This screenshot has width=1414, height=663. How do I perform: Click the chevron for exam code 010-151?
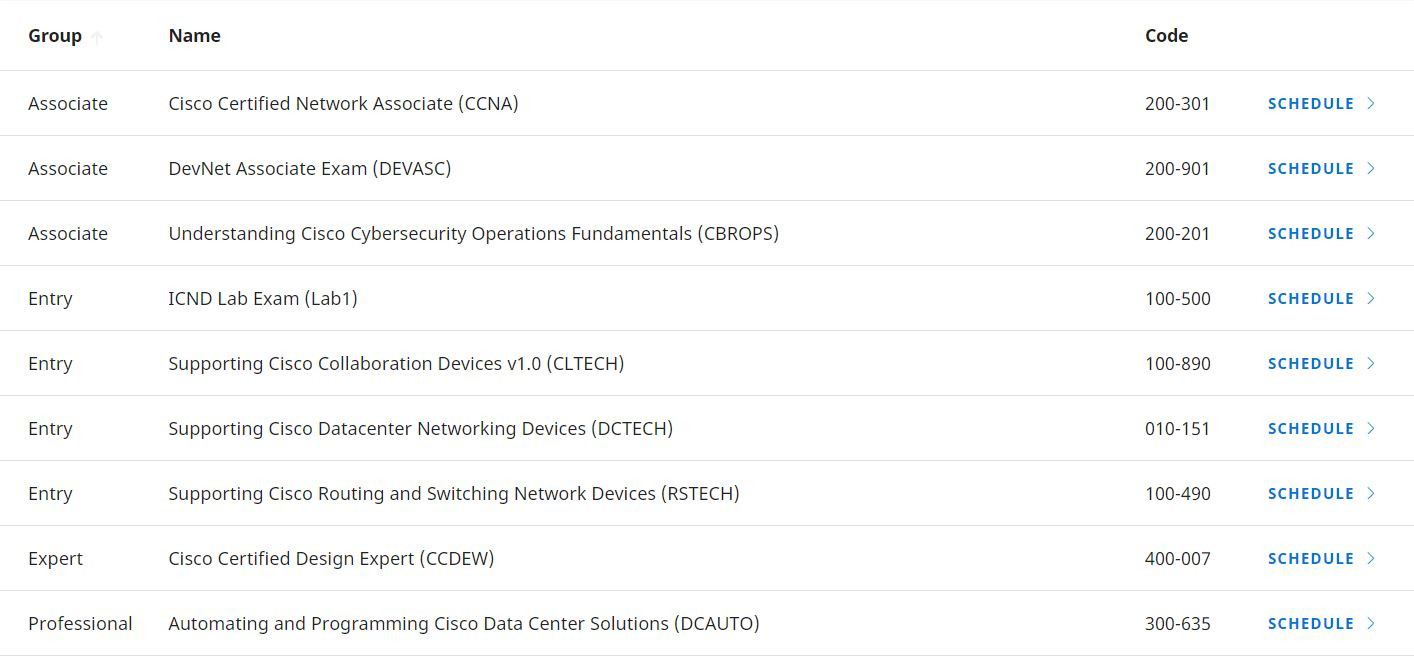tap(1371, 428)
